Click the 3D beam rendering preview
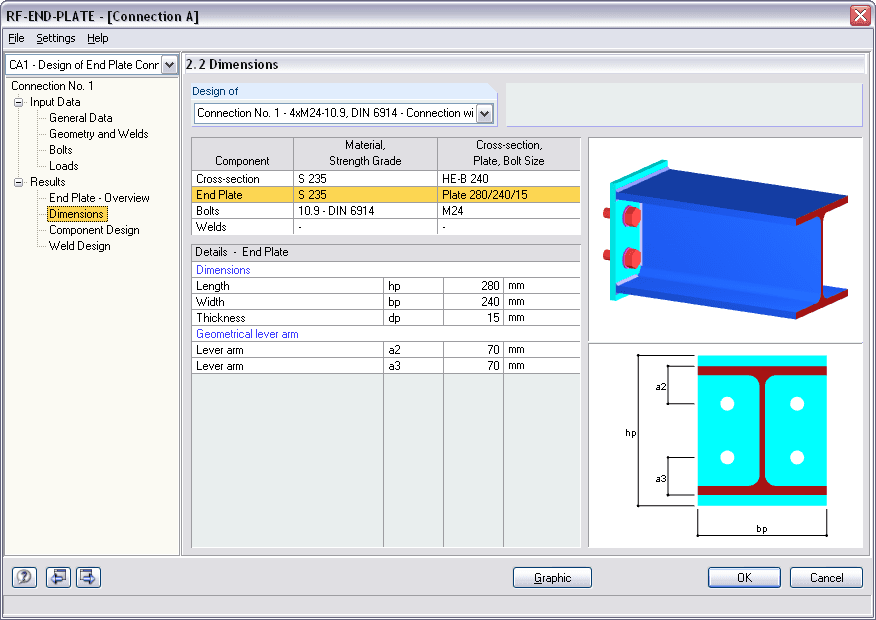This screenshot has height=620, width=876. click(x=725, y=240)
